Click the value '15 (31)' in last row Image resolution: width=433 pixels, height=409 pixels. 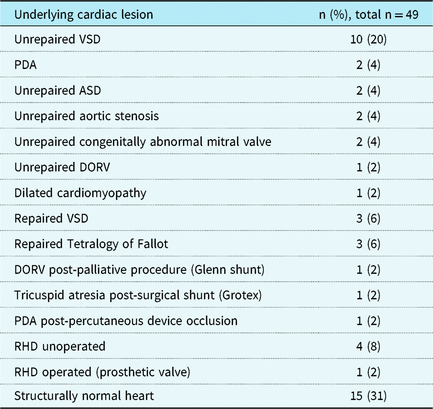(x=368, y=396)
